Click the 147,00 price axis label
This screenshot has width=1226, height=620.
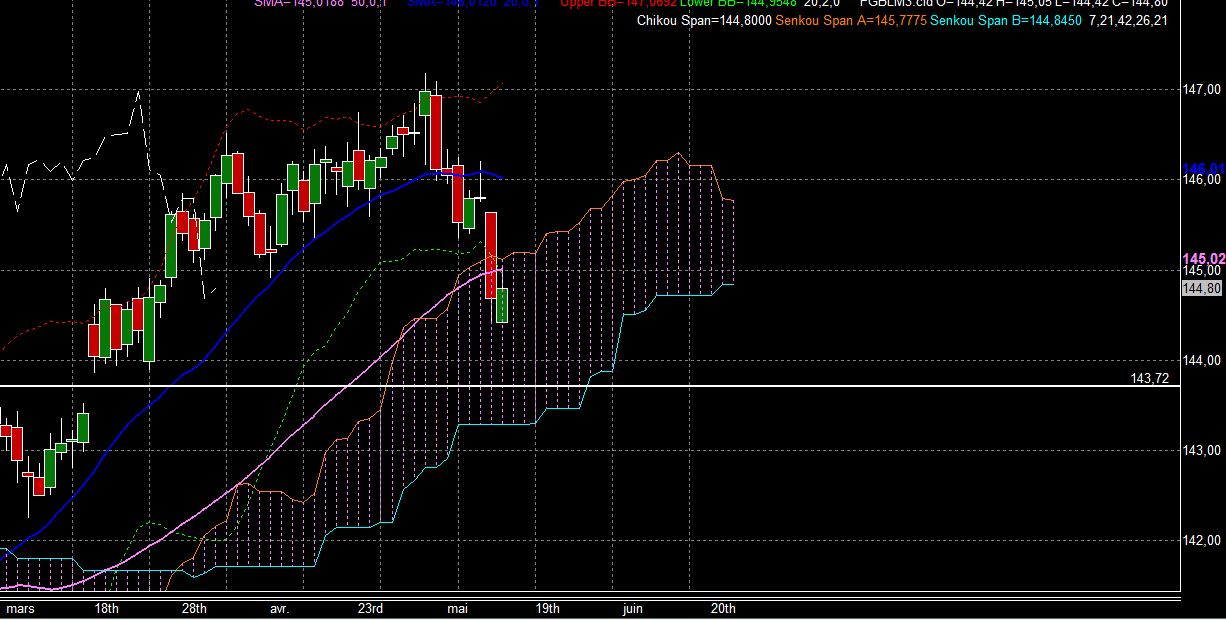pos(1201,90)
